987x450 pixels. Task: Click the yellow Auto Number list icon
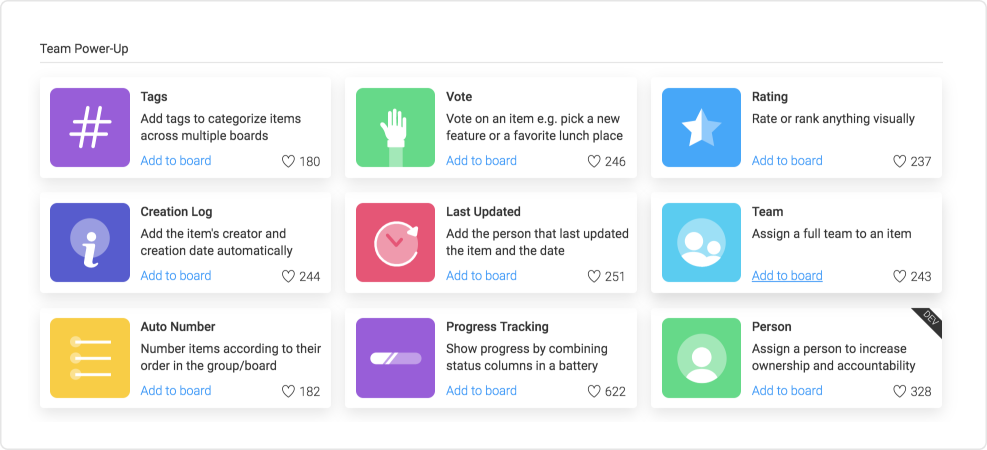click(90, 357)
